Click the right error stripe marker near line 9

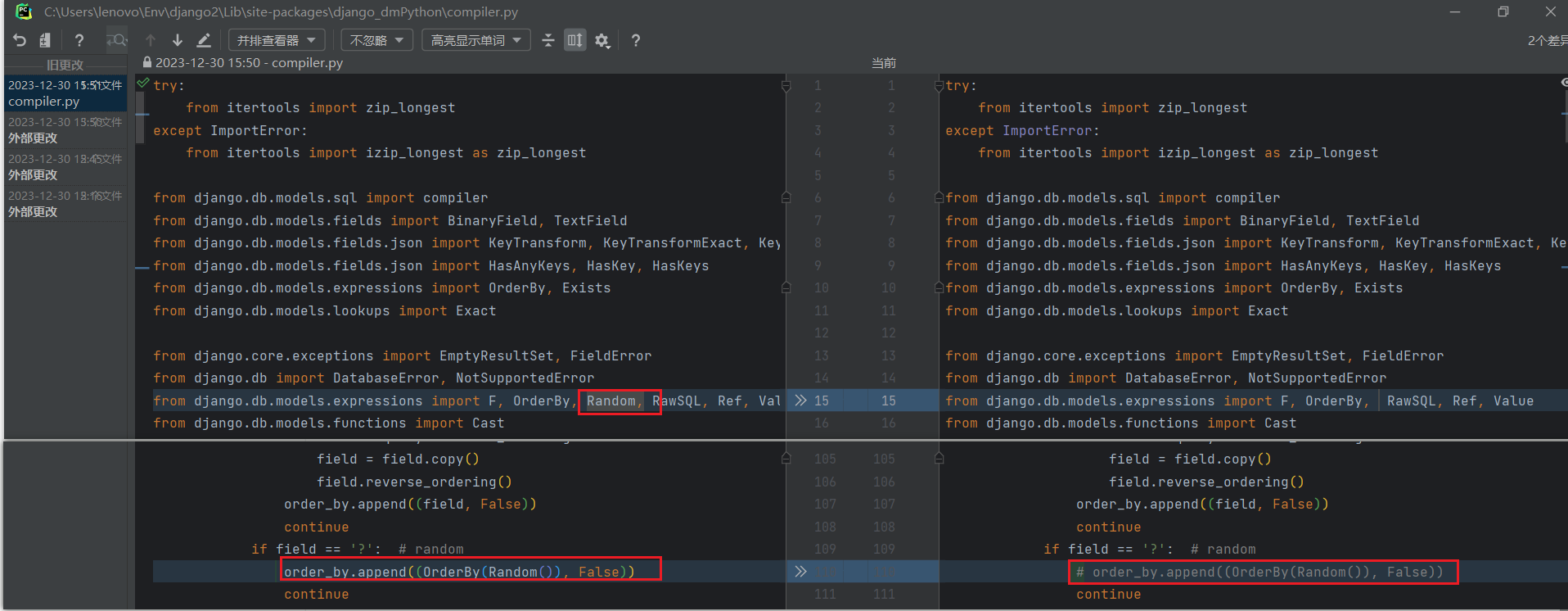(x=1564, y=266)
